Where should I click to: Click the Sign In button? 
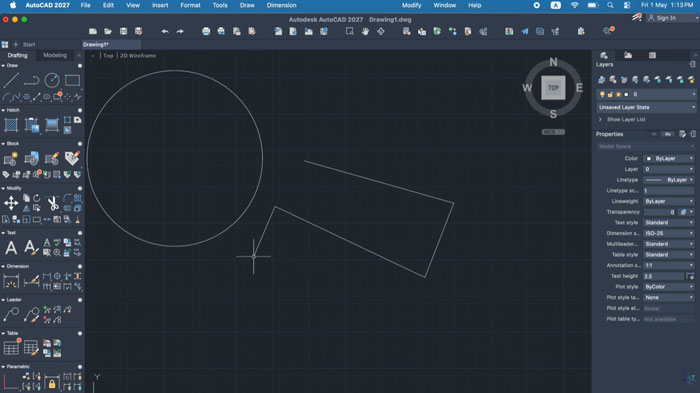(662, 18)
